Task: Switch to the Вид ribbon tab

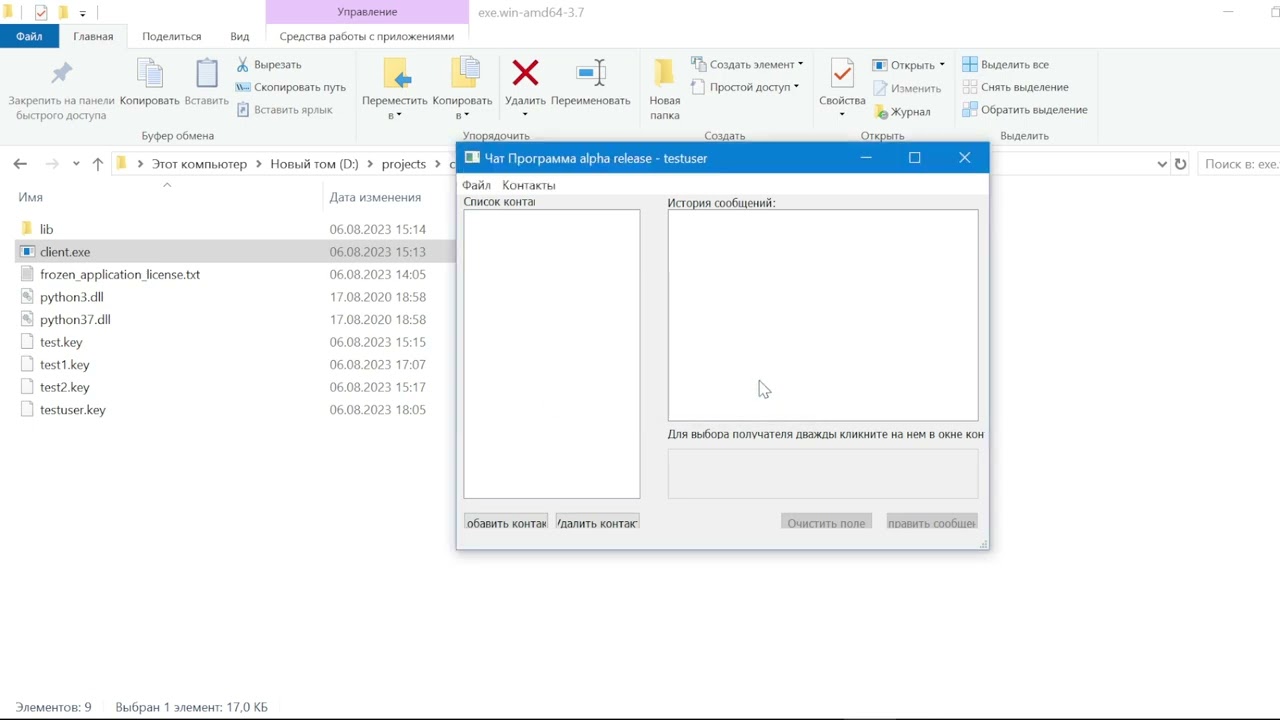Action: pos(240,36)
